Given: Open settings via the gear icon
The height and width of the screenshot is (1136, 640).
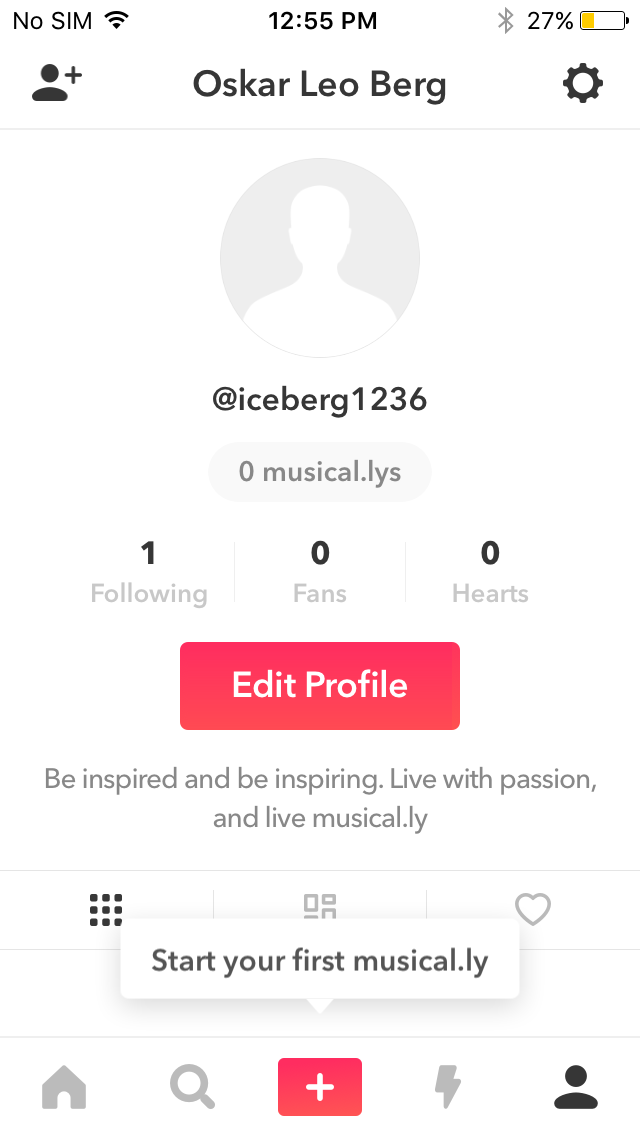Looking at the screenshot, I should (x=582, y=84).
